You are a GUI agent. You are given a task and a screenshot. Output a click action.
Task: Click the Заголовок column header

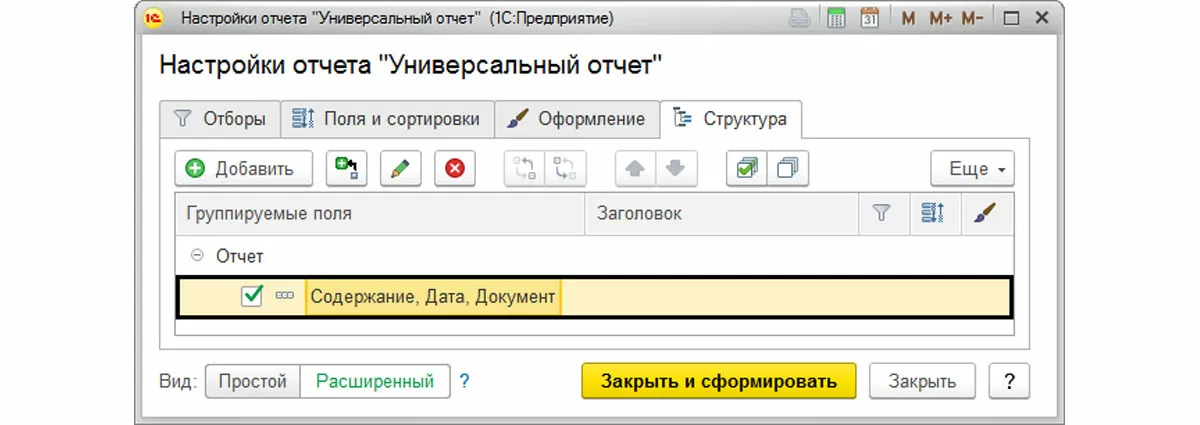coord(722,213)
